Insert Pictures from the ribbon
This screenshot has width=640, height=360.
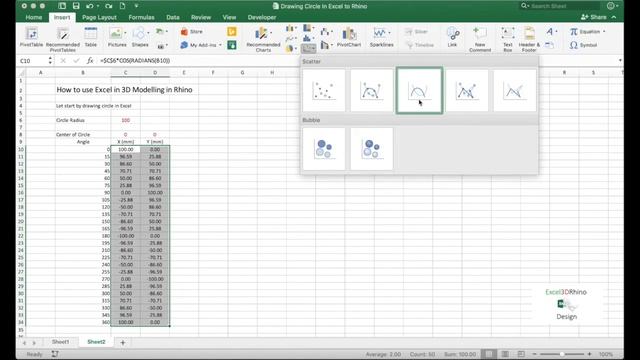tap(117, 38)
